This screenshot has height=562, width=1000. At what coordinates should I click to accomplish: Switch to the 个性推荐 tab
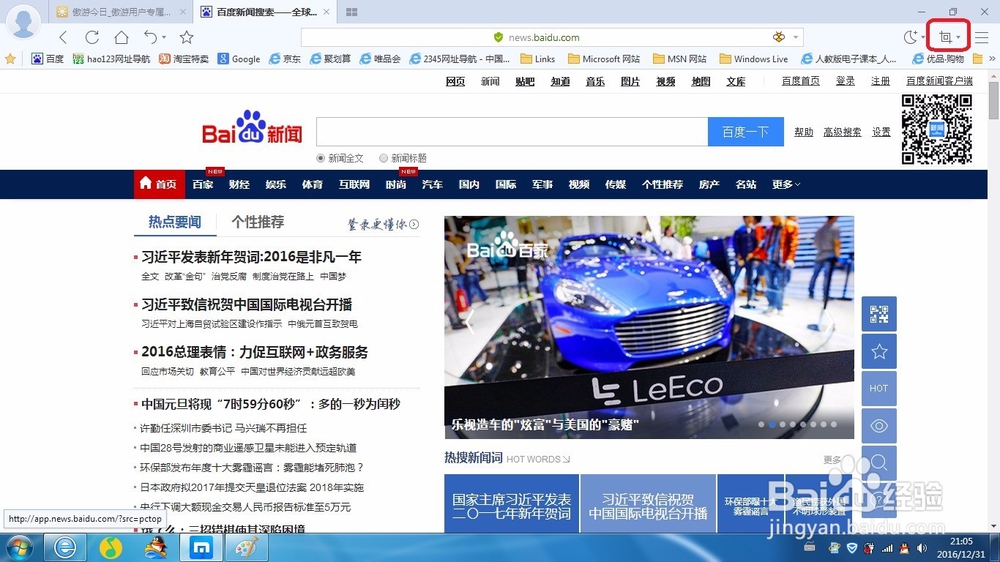pos(258,221)
